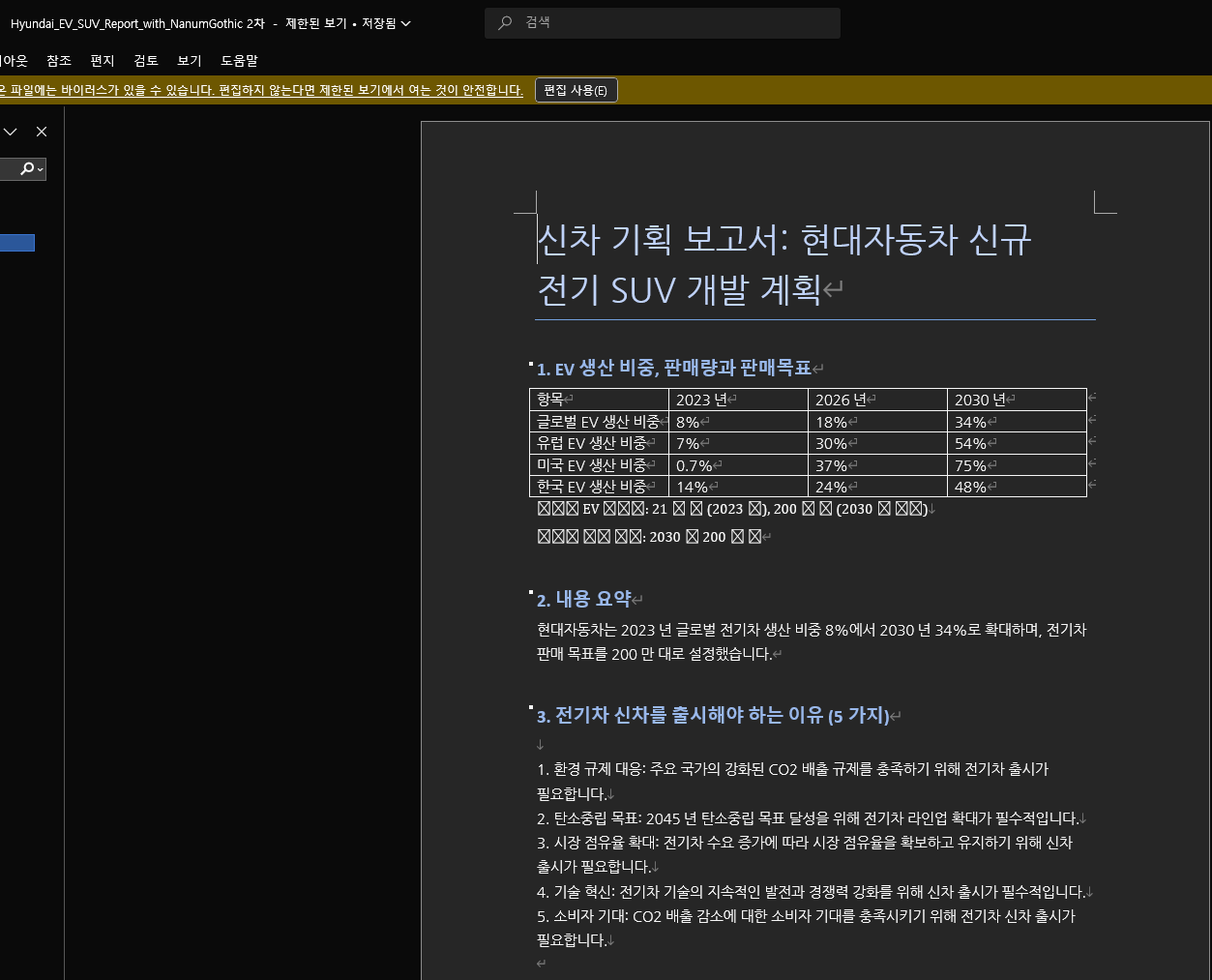
Task: Click the 7% table cell
Action: coord(738,443)
